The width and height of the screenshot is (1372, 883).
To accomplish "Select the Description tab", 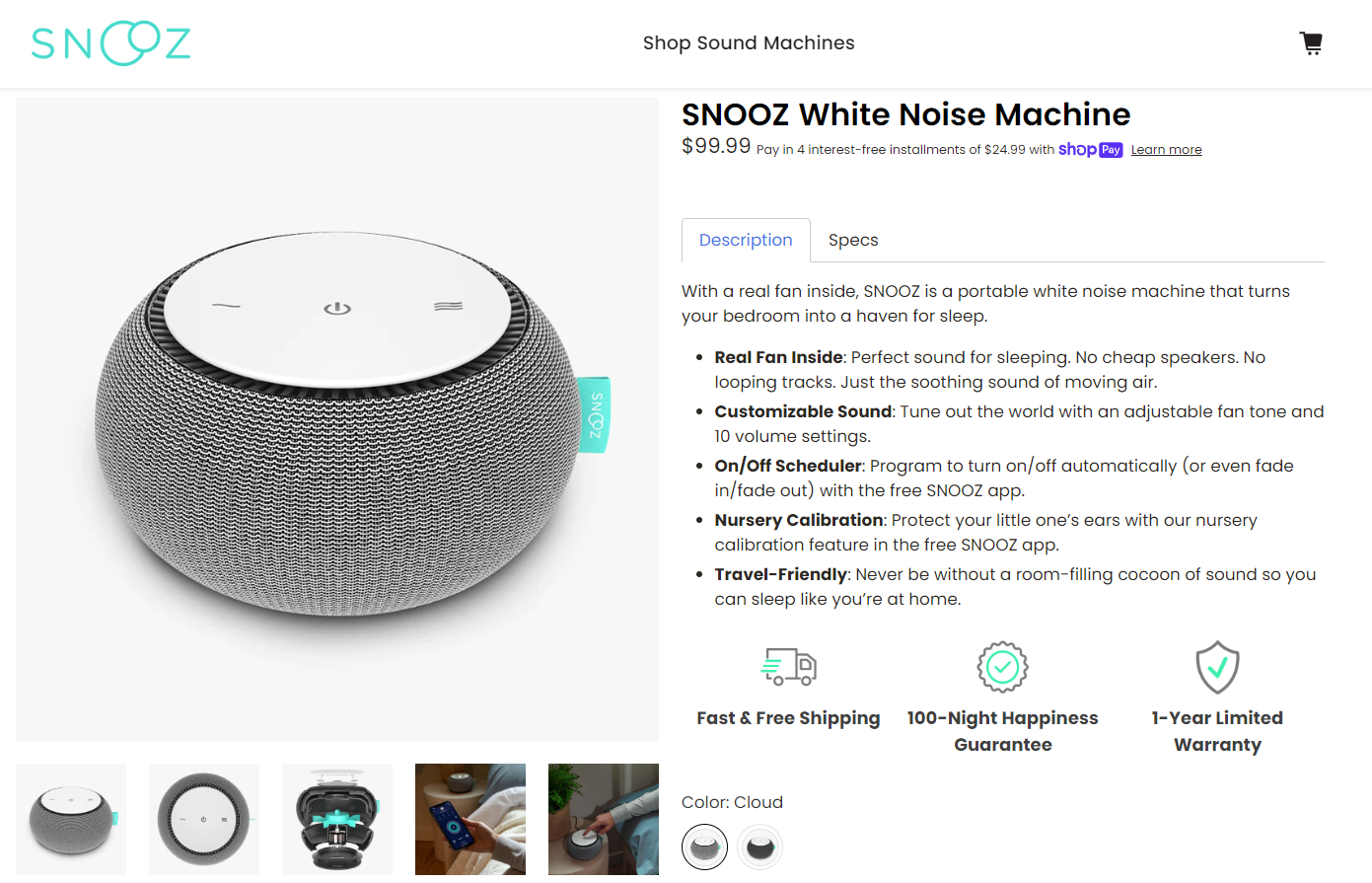I will pyautogui.click(x=746, y=240).
